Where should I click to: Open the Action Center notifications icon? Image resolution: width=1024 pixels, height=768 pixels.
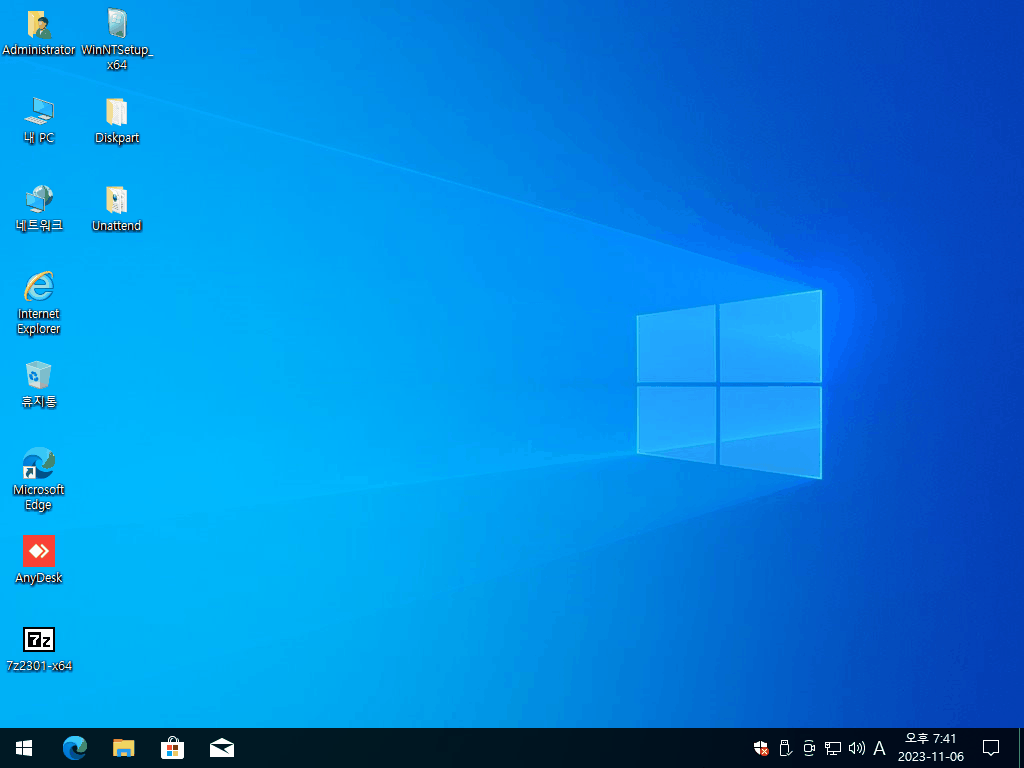pos(991,748)
